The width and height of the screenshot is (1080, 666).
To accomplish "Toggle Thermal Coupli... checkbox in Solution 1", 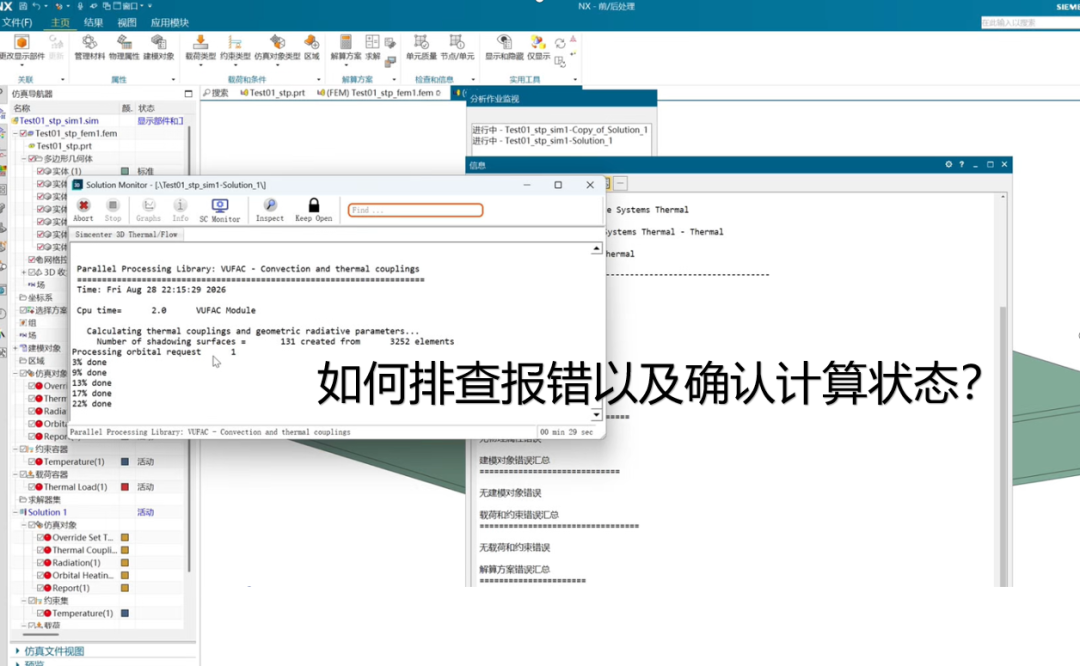I will click(x=40, y=550).
